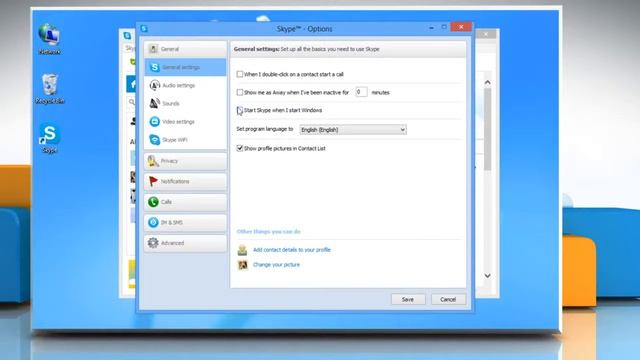Click the Video settings camera icon

tap(154, 122)
